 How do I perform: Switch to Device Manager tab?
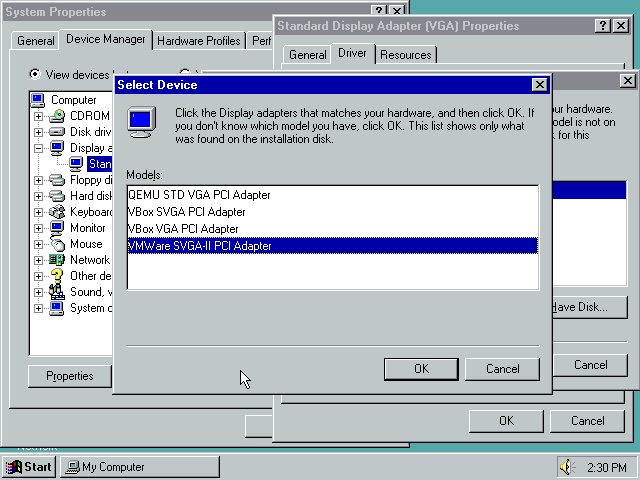pos(106,39)
